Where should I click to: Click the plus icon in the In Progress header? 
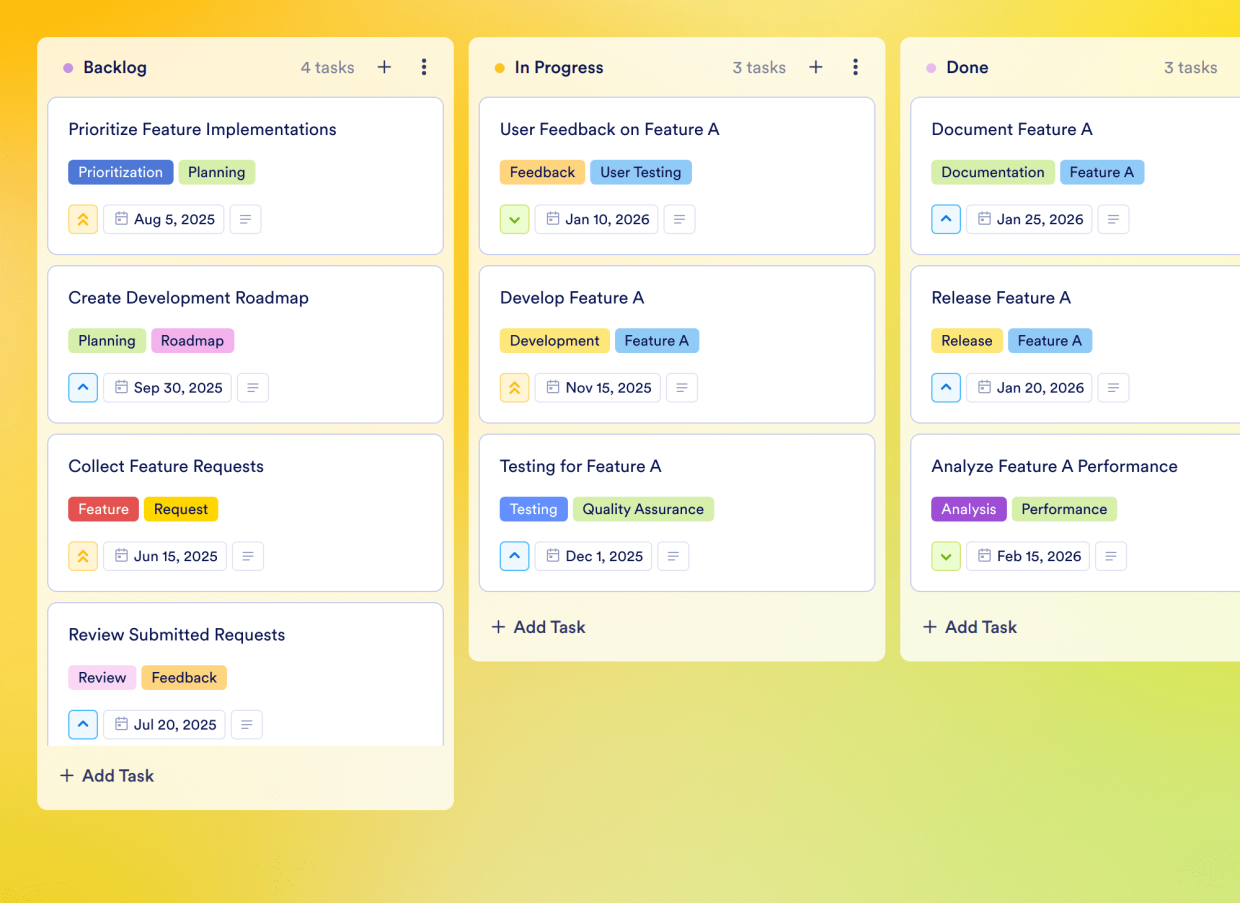816,67
